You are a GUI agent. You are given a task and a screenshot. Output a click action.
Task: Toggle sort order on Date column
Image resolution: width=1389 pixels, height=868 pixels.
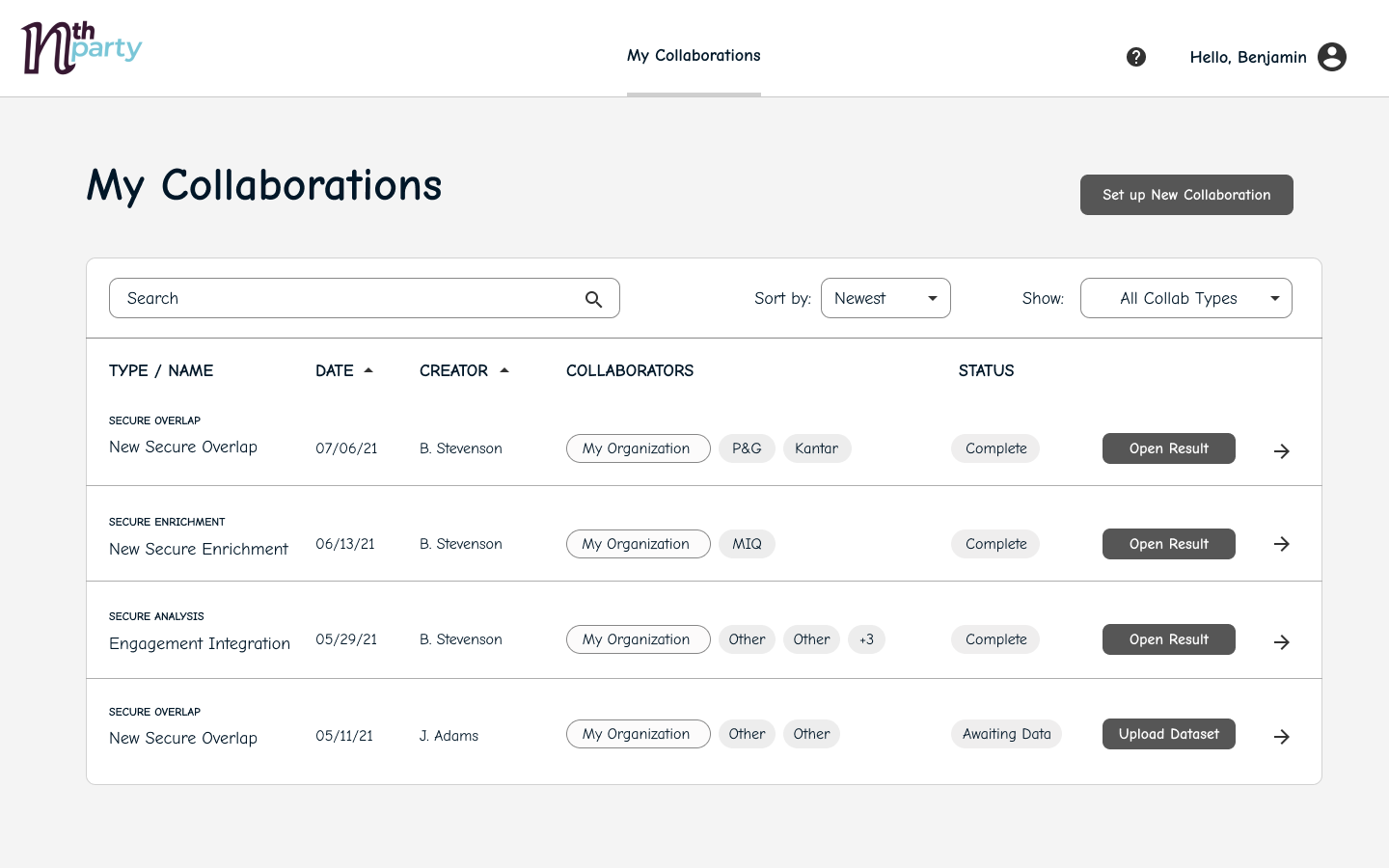click(368, 370)
